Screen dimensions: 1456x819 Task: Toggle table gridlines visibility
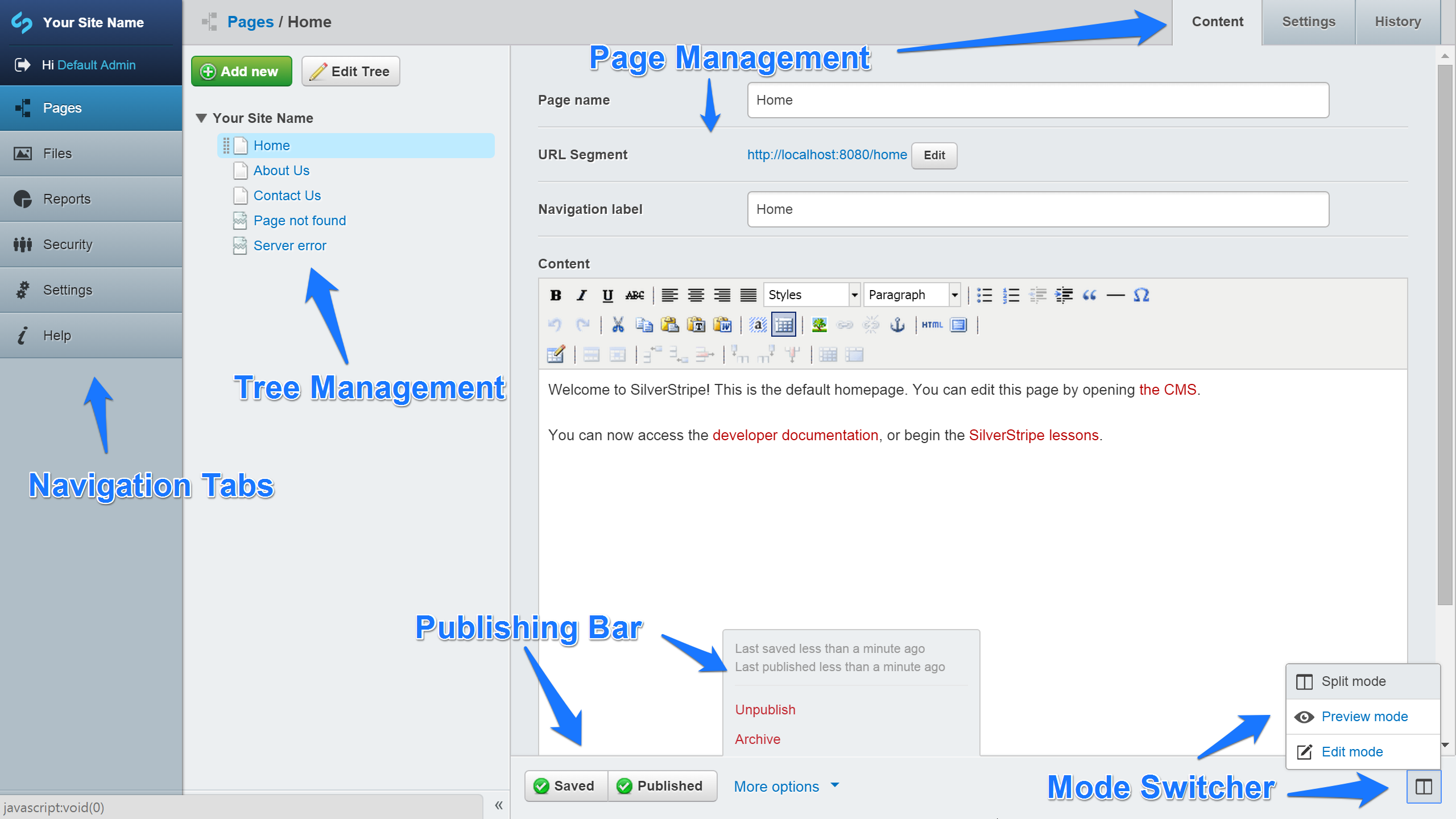pos(785,324)
